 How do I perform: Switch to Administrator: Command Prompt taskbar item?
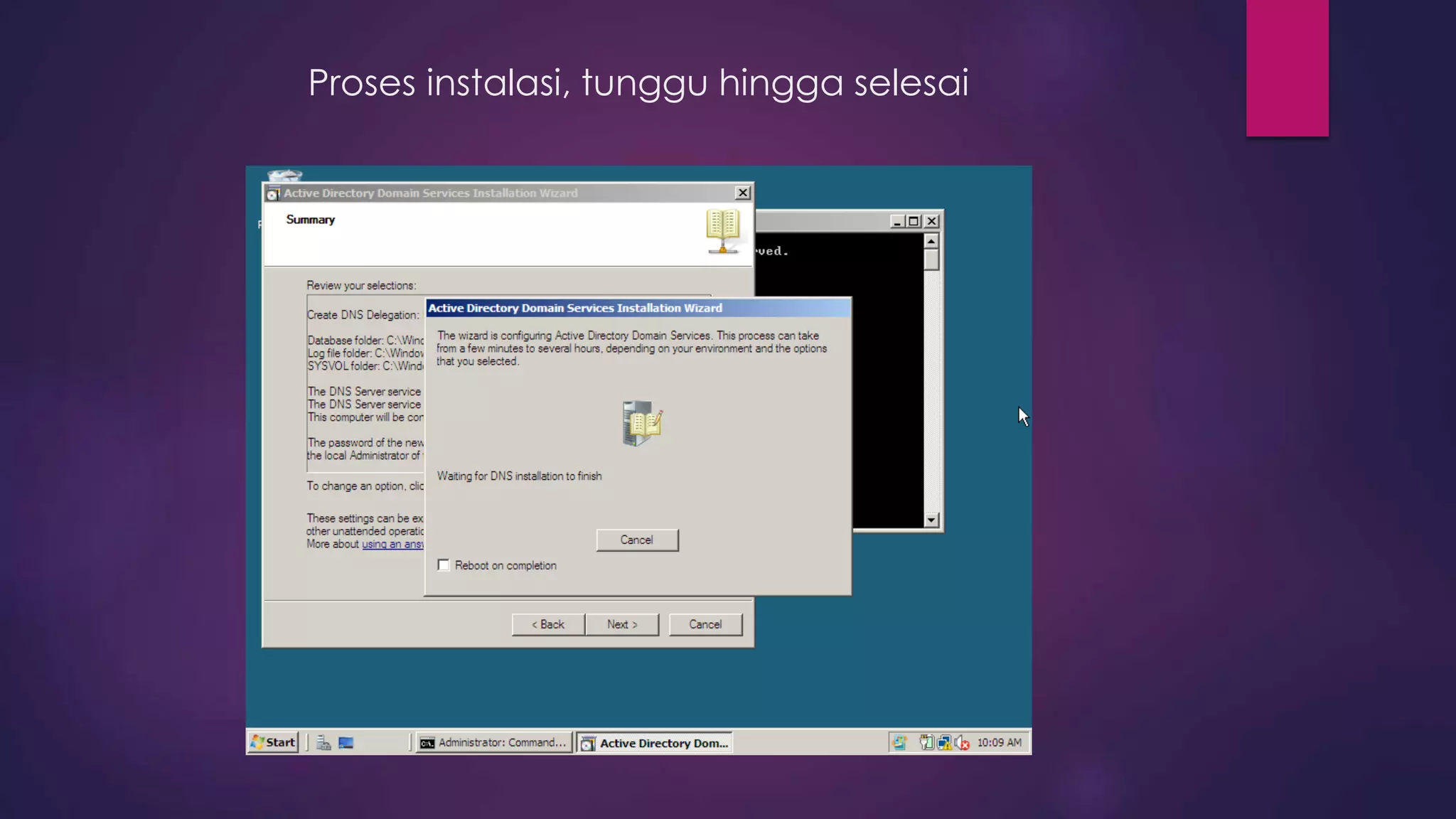click(x=494, y=742)
